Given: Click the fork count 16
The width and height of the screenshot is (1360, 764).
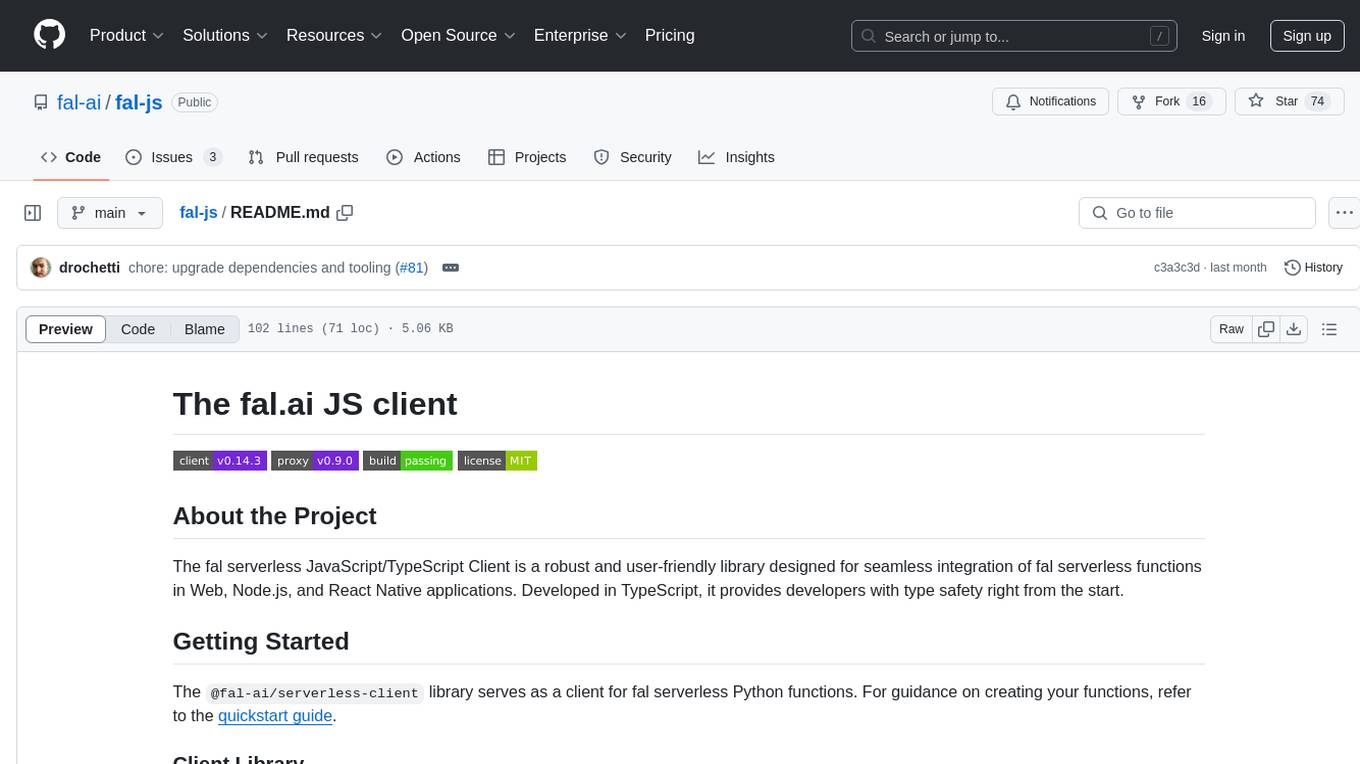Looking at the screenshot, I should (x=1199, y=101).
